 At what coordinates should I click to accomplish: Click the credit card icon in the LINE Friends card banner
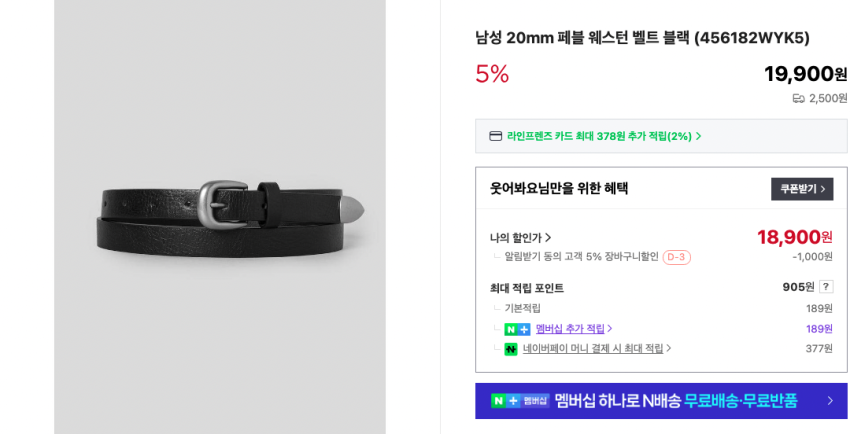(x=496, y=136)
